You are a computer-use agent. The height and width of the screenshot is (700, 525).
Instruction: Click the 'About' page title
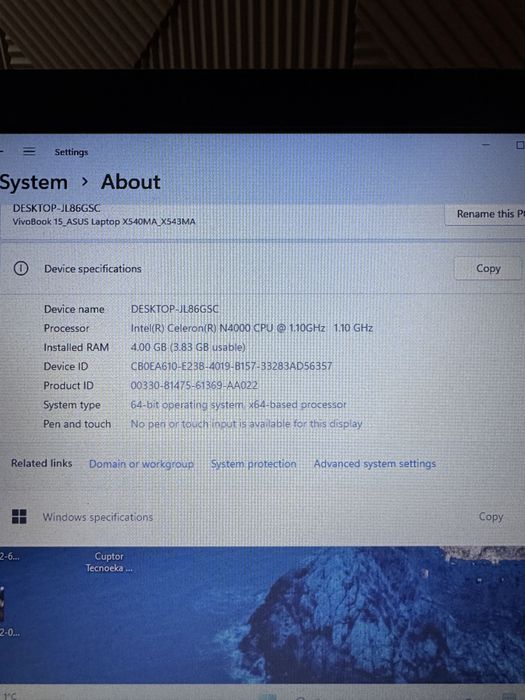[130, 182]
